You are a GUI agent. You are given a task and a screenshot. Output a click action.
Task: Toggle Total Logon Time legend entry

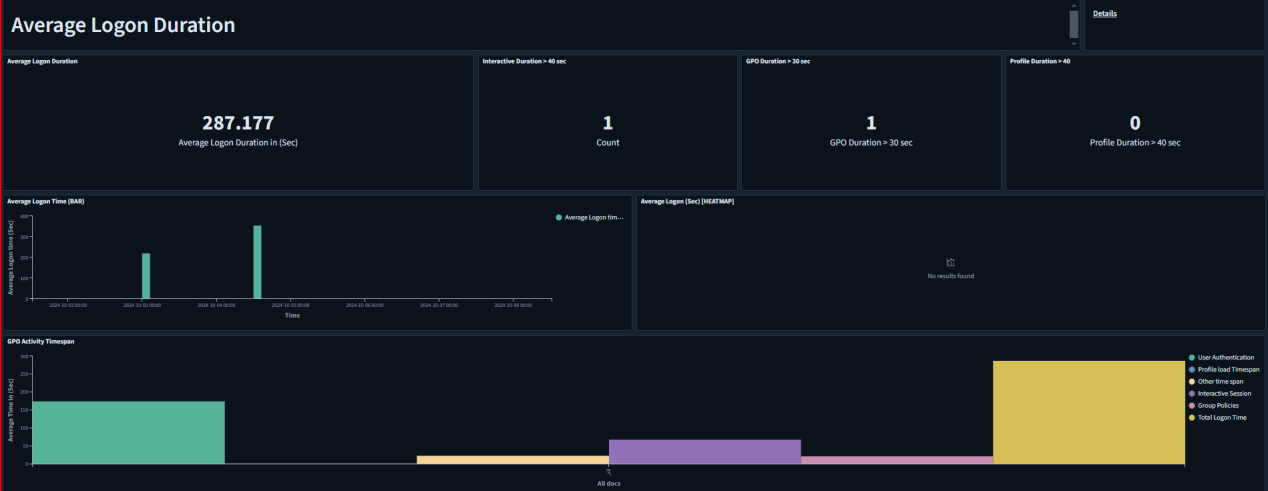point(1221,417)
